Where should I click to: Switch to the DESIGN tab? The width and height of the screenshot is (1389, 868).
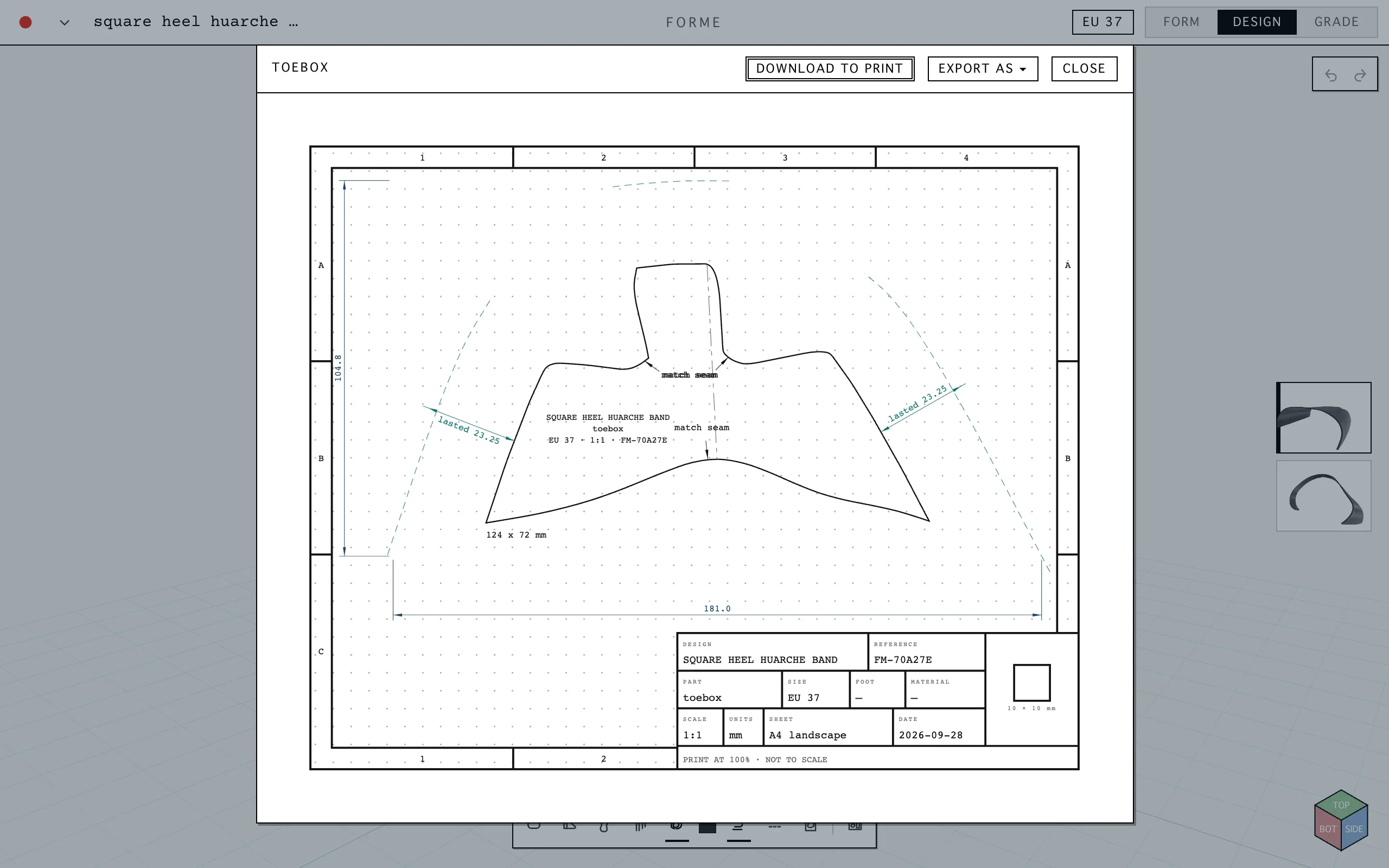1257,22
